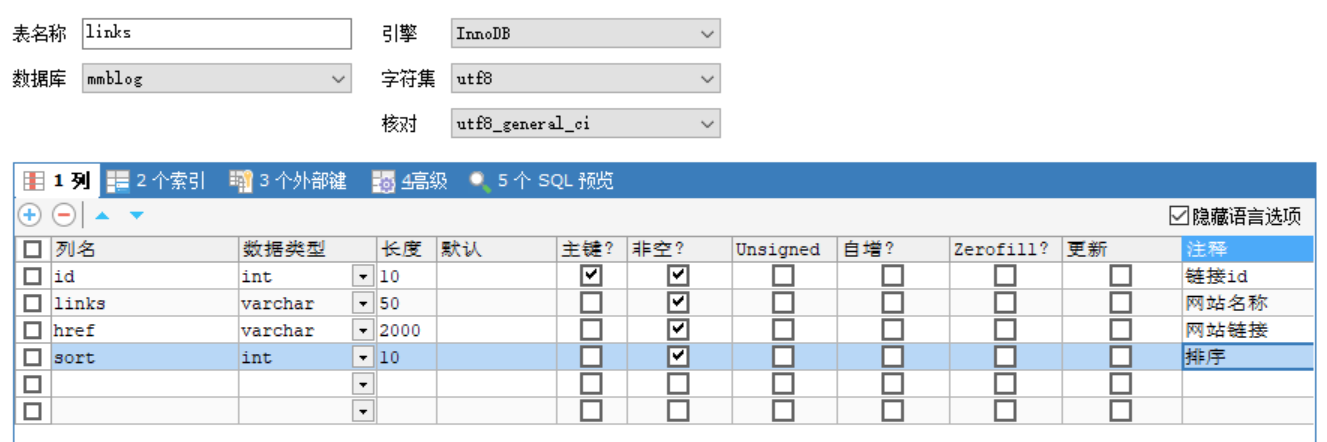Viewport: 1327px width, 442px height.
Task: Click the add column plus icon
Action: coord(30,215)
